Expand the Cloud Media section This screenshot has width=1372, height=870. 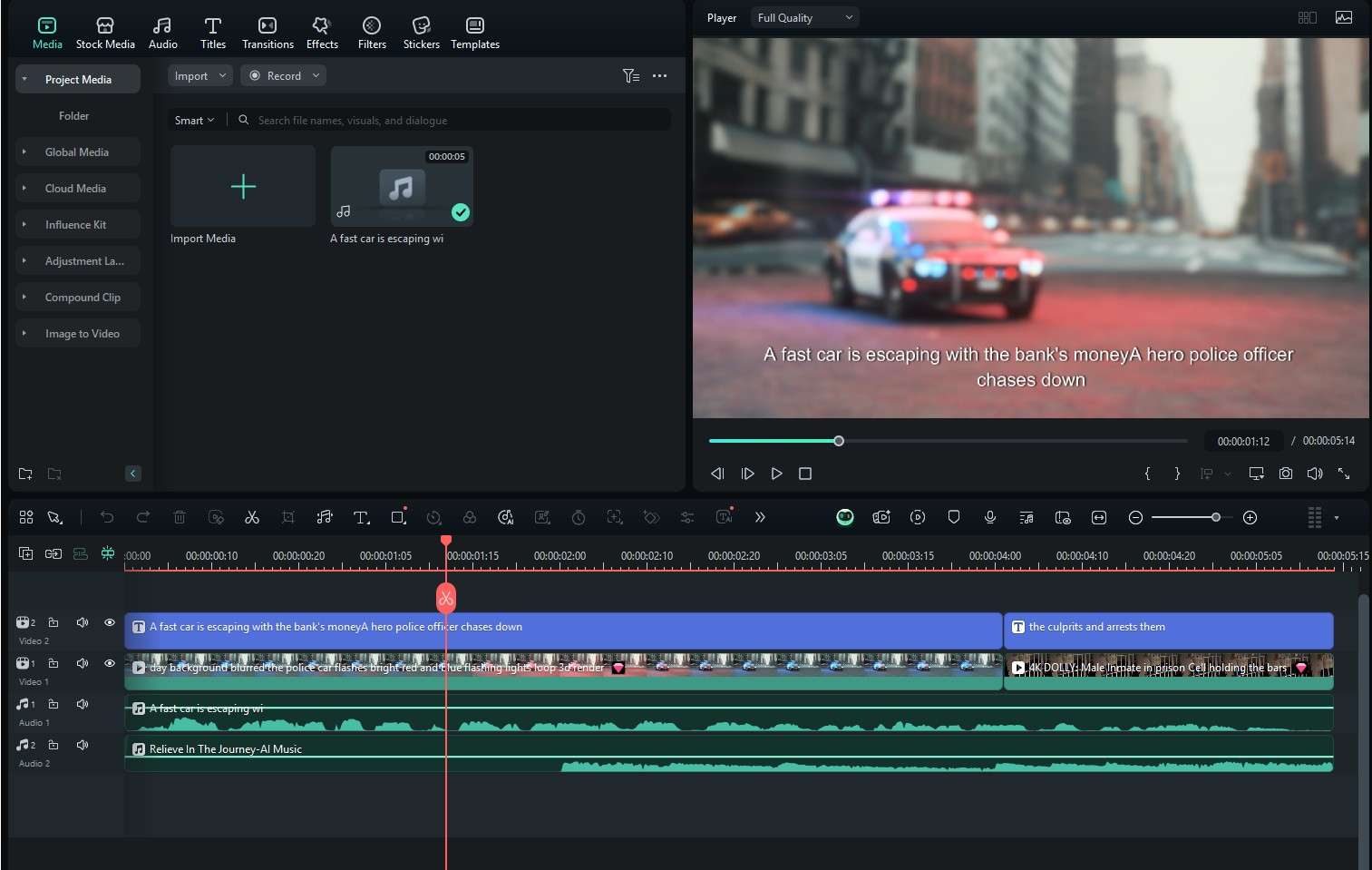[24, 188]
